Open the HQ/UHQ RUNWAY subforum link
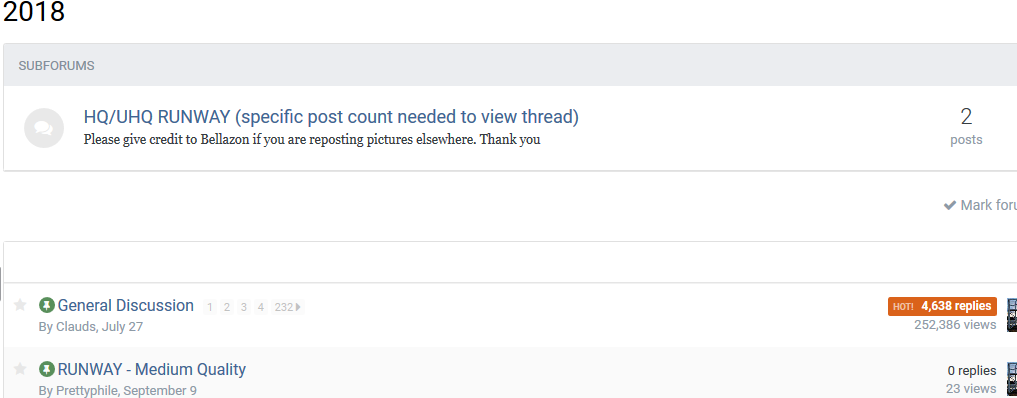1017x398 pixels. [331, 117]
